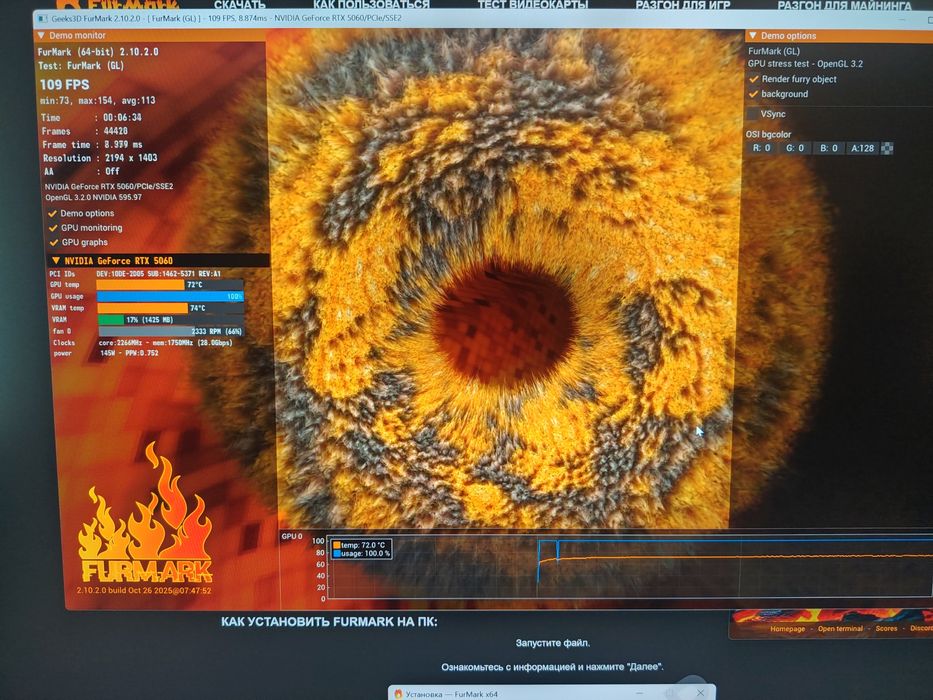Click the G: 0 color field

(x=794, y=148)
